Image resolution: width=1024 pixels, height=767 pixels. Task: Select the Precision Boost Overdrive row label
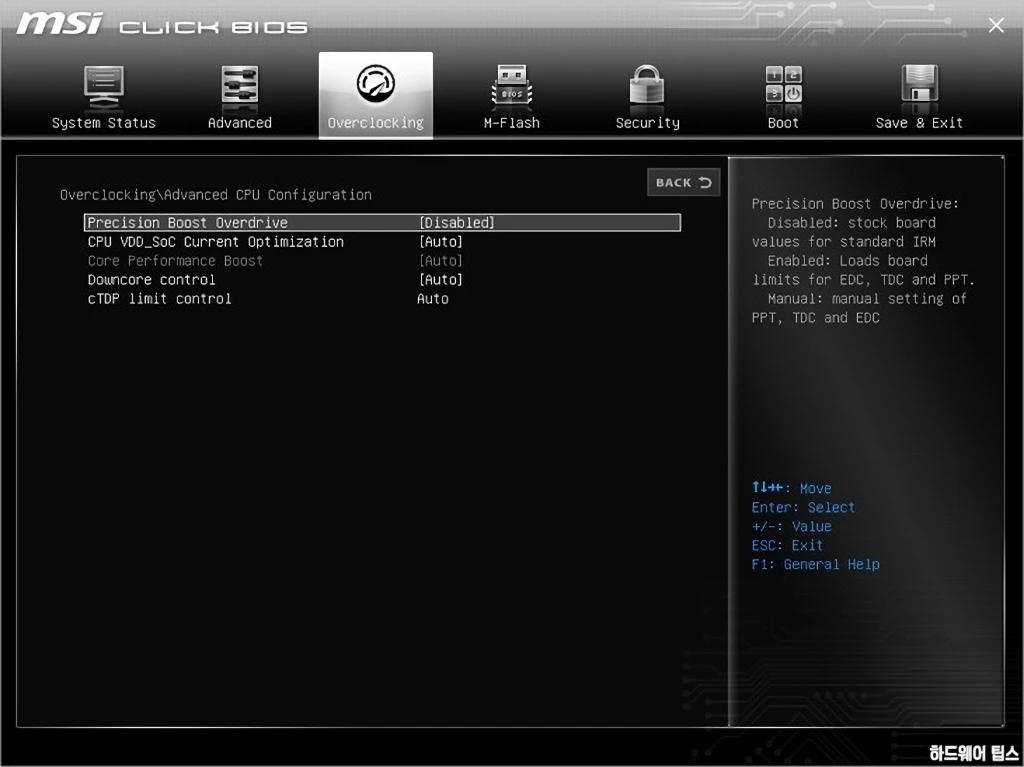(187, 223)
